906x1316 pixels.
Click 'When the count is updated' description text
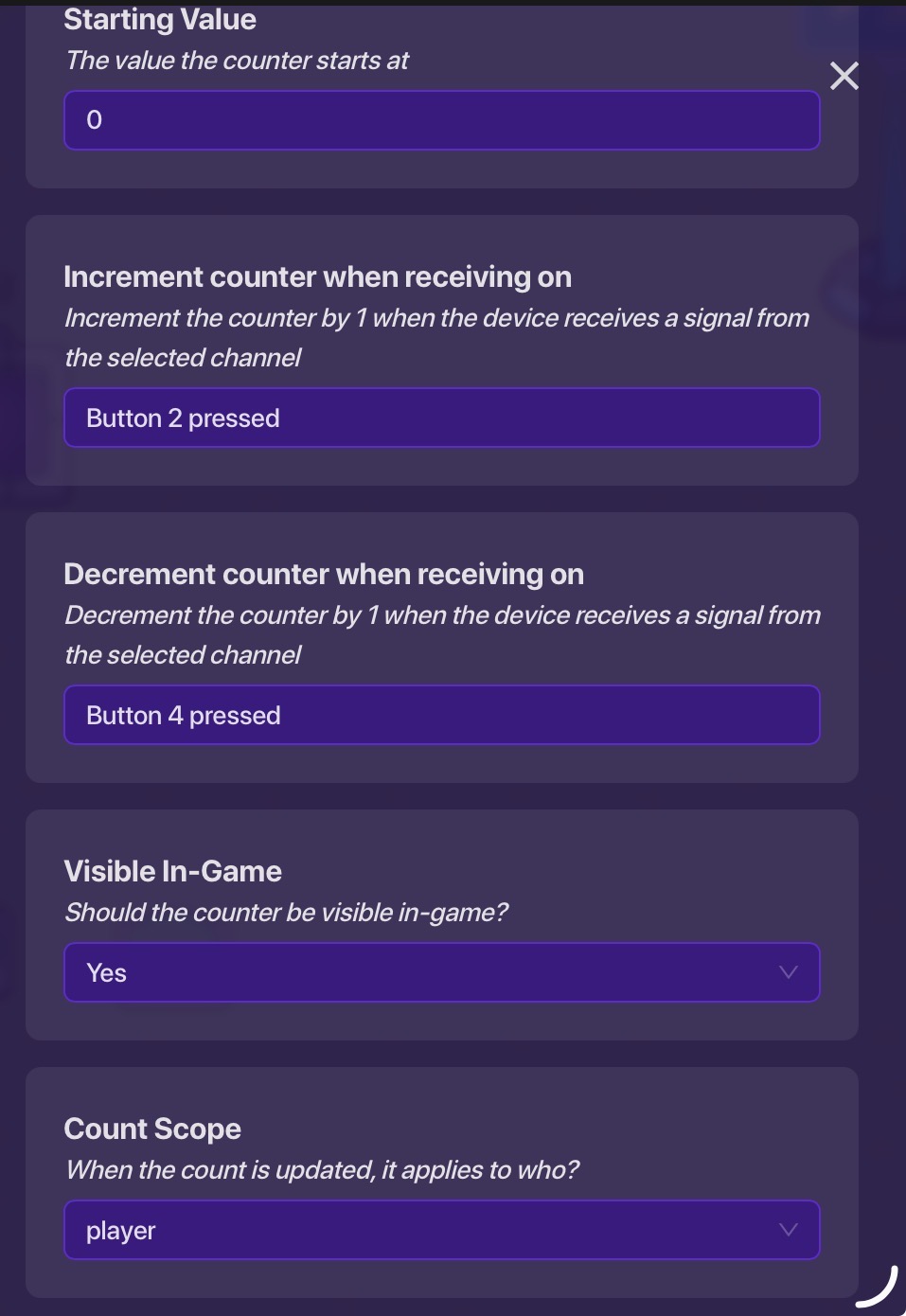322,1170
